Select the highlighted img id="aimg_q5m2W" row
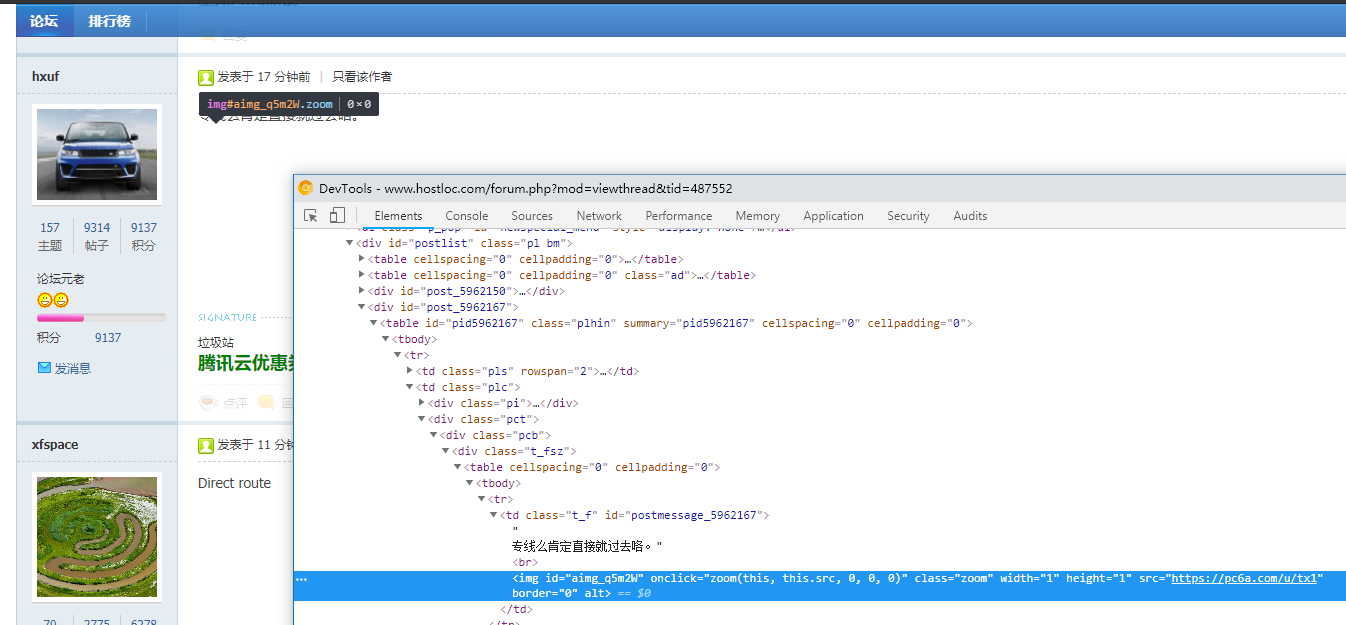 819,586
